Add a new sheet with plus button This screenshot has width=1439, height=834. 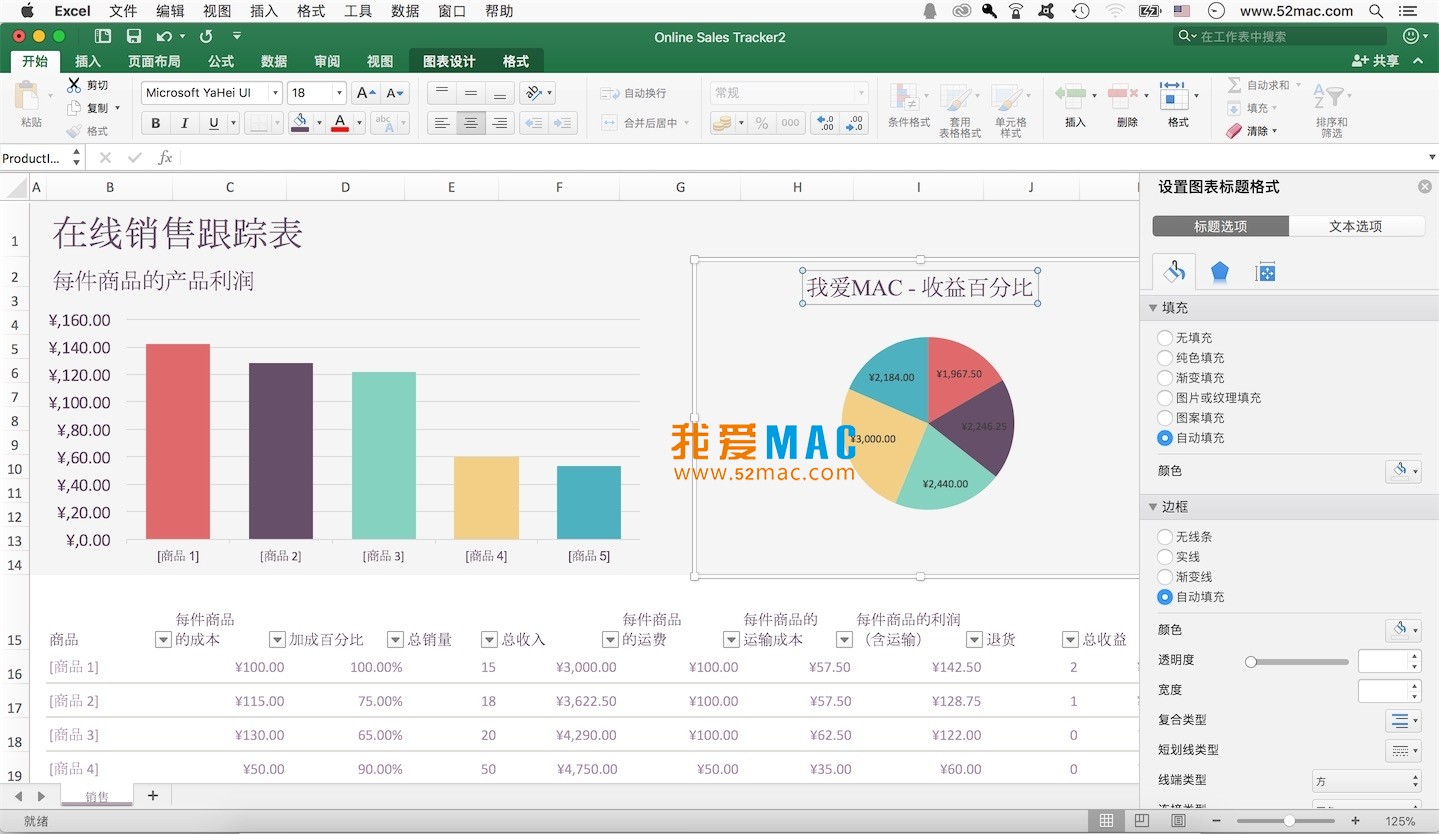[153, 796]
